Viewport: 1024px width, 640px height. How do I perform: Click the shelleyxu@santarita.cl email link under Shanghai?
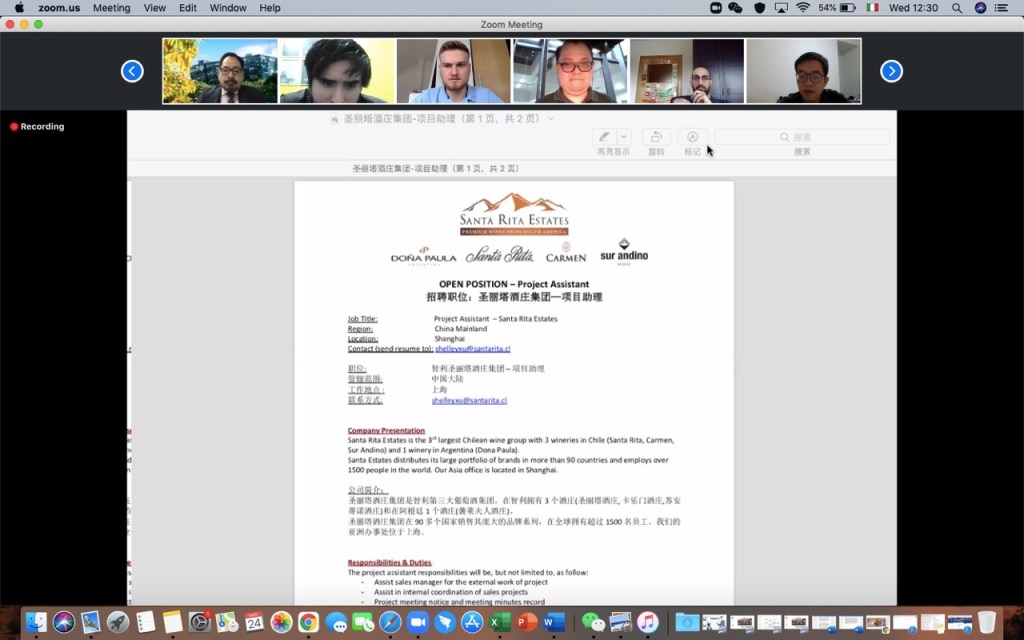coord(472,349)
